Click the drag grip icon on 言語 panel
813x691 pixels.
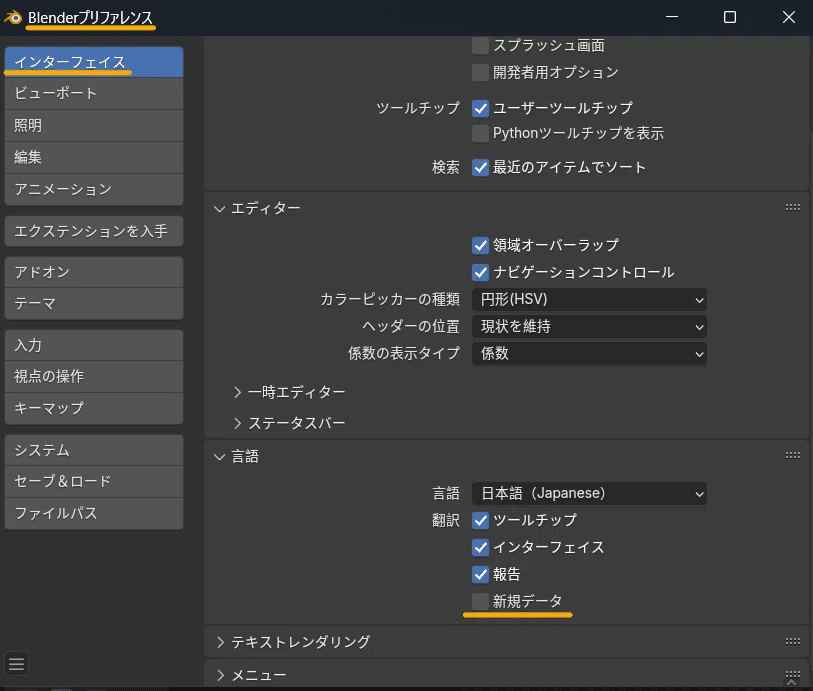pyautogui.click(x=792, y=456)
